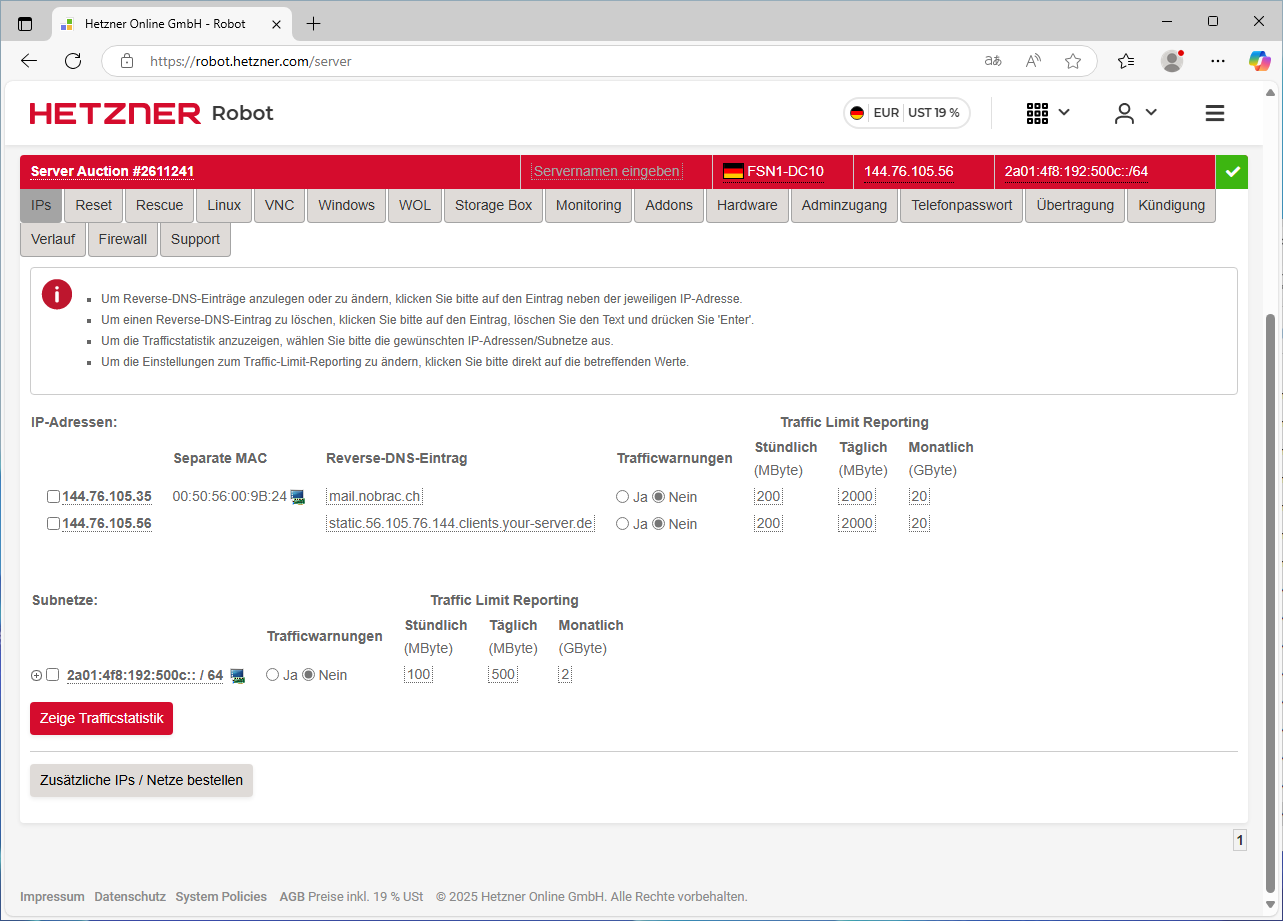Select checkbox for IP 144.76.105.56
The height and width of the screenshot is (921, 1283).
53,524
